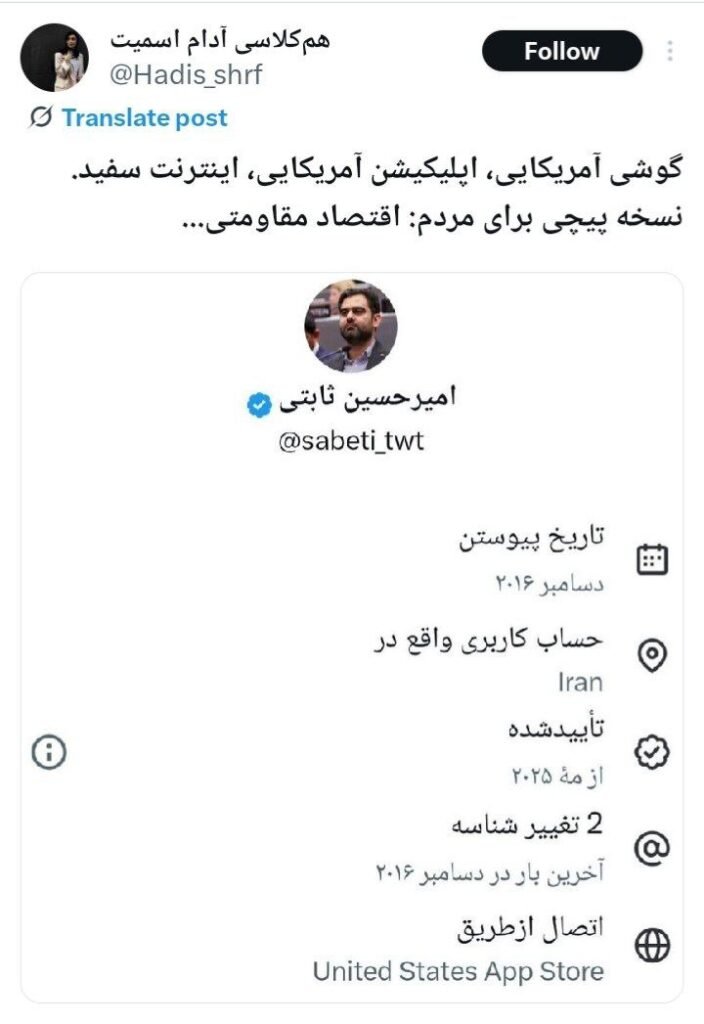Click the @sabeti_twt username
The image size is (704, 1024).
350,441
